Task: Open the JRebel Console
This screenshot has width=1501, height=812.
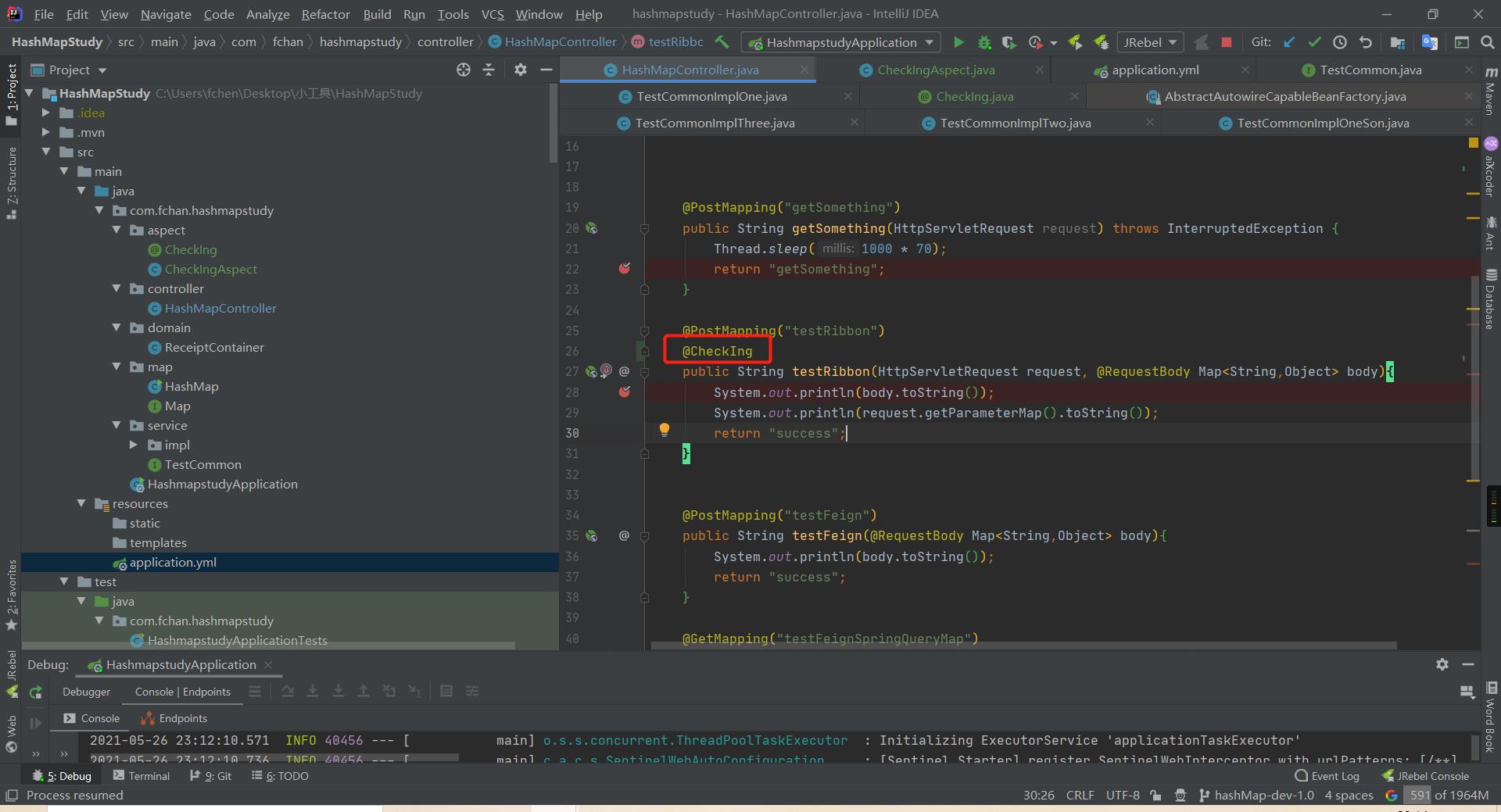Action: [x=1425, y=776]
